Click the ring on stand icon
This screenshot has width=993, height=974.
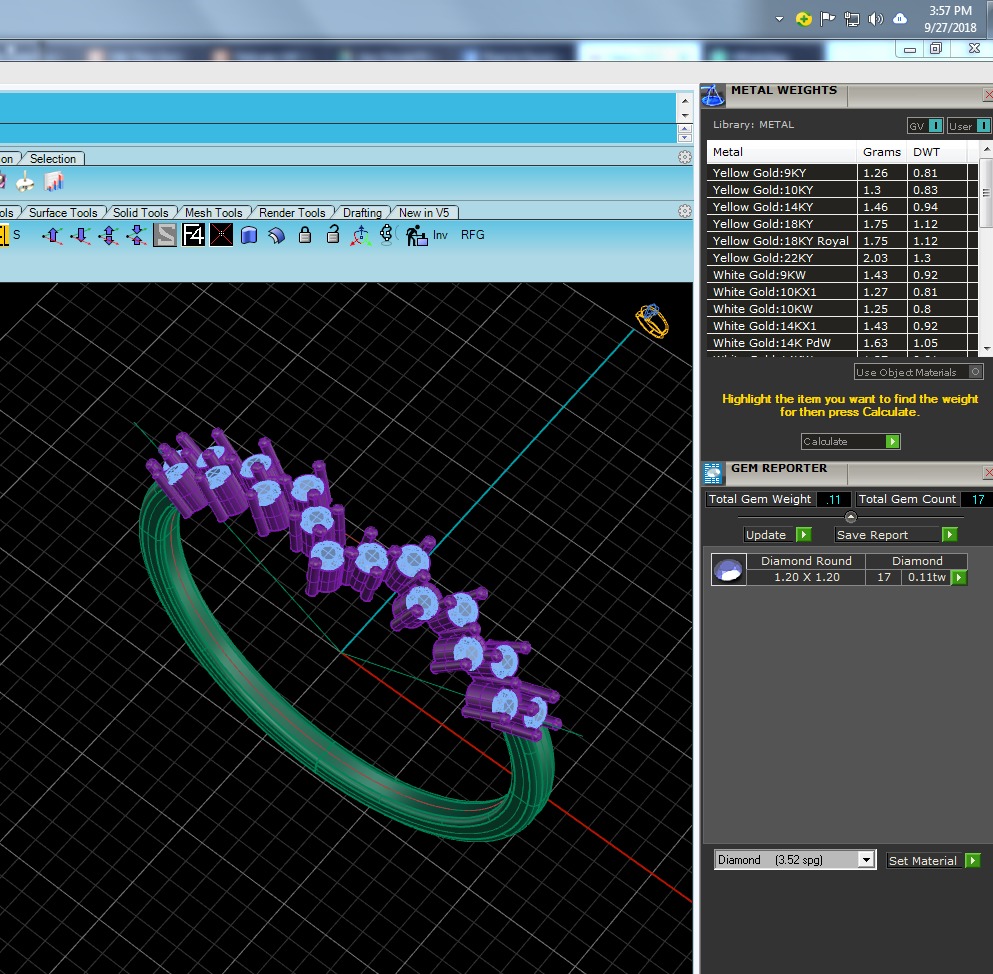pos(25,182)
